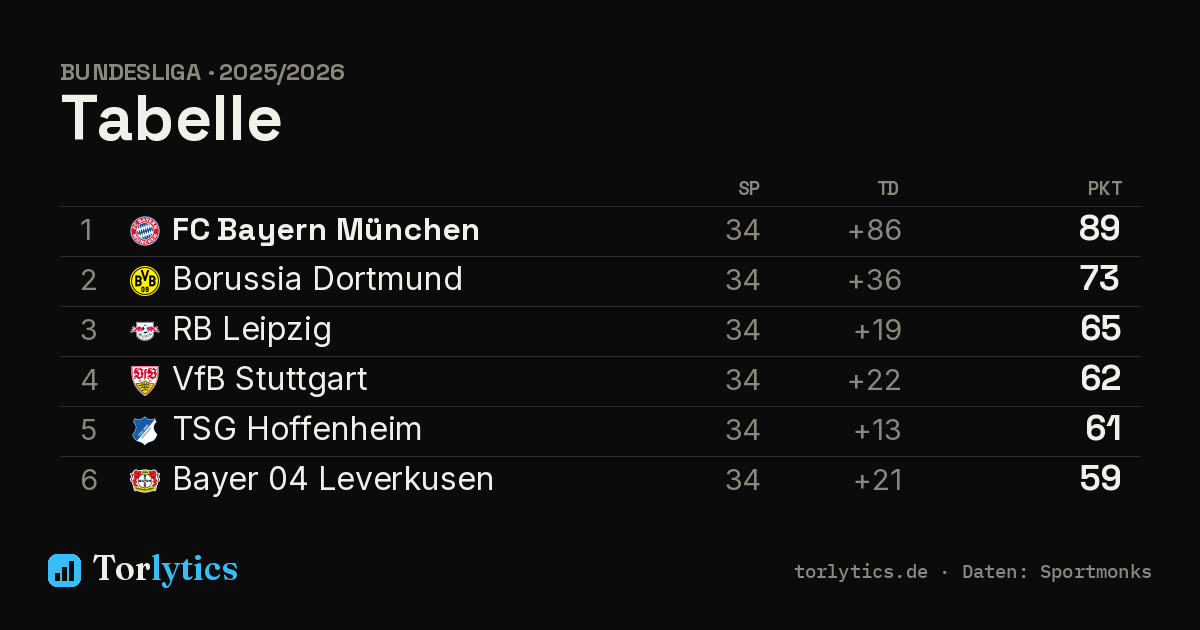Click the FC Bayern München club crest
This screenshot has height=630, width=1200.
click(x=145, y=231)
